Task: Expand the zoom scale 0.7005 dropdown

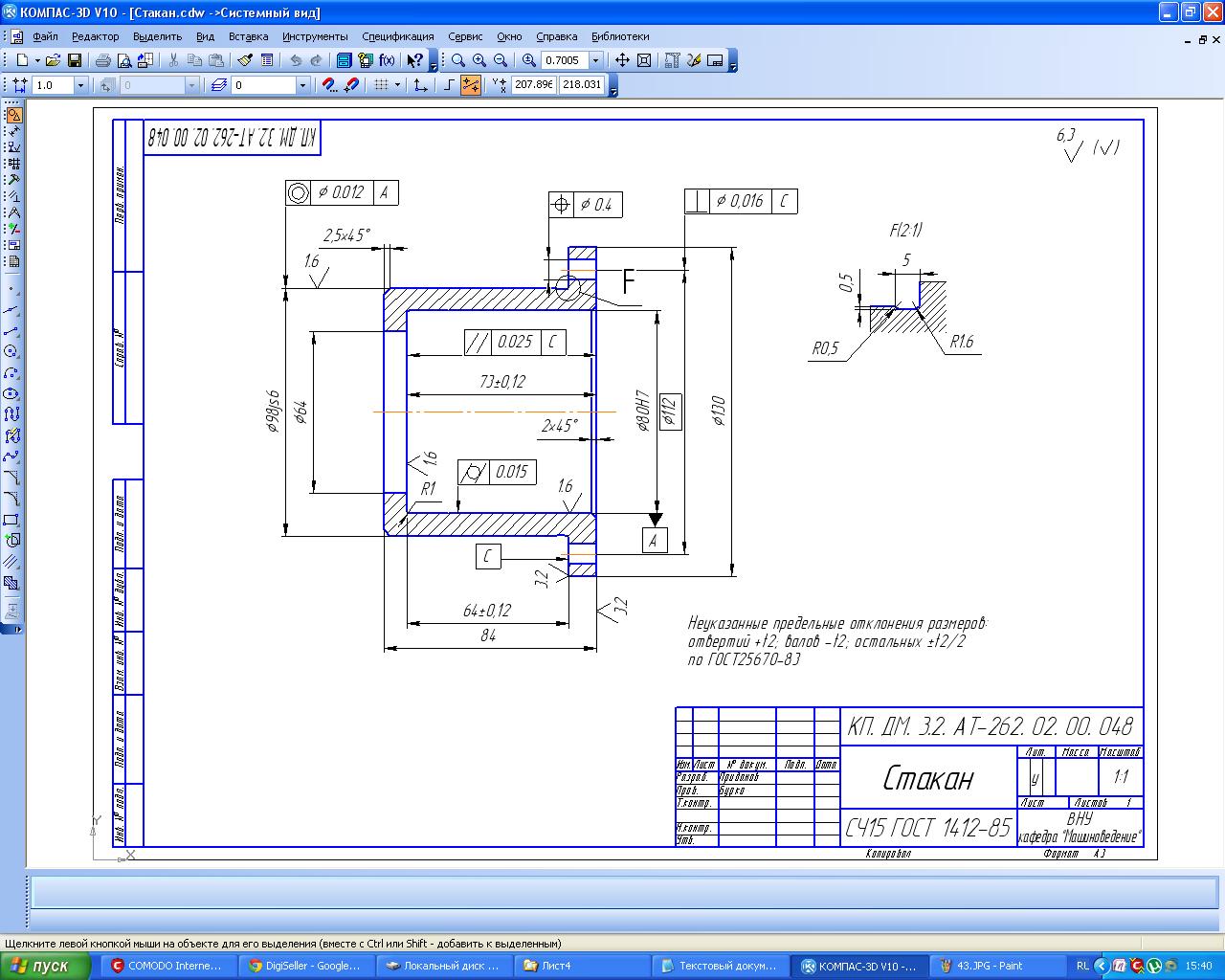Action: pos(596,60)
